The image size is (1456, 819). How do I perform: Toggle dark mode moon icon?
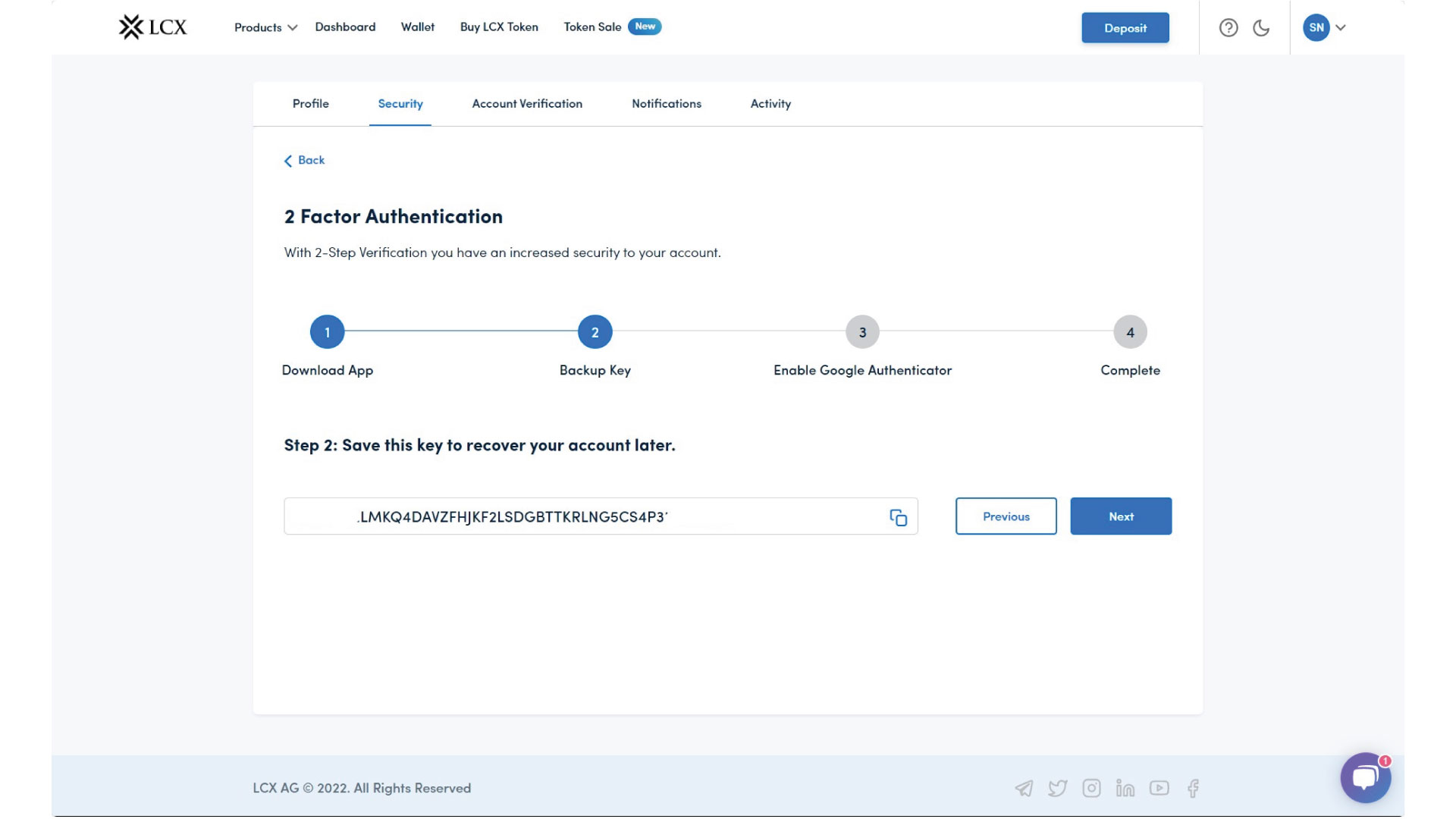(1261, 28)
